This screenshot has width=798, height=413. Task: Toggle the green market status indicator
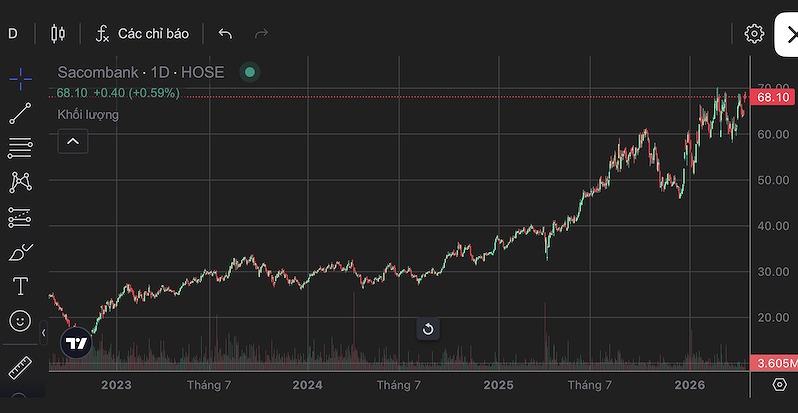(x=250, y=72)
